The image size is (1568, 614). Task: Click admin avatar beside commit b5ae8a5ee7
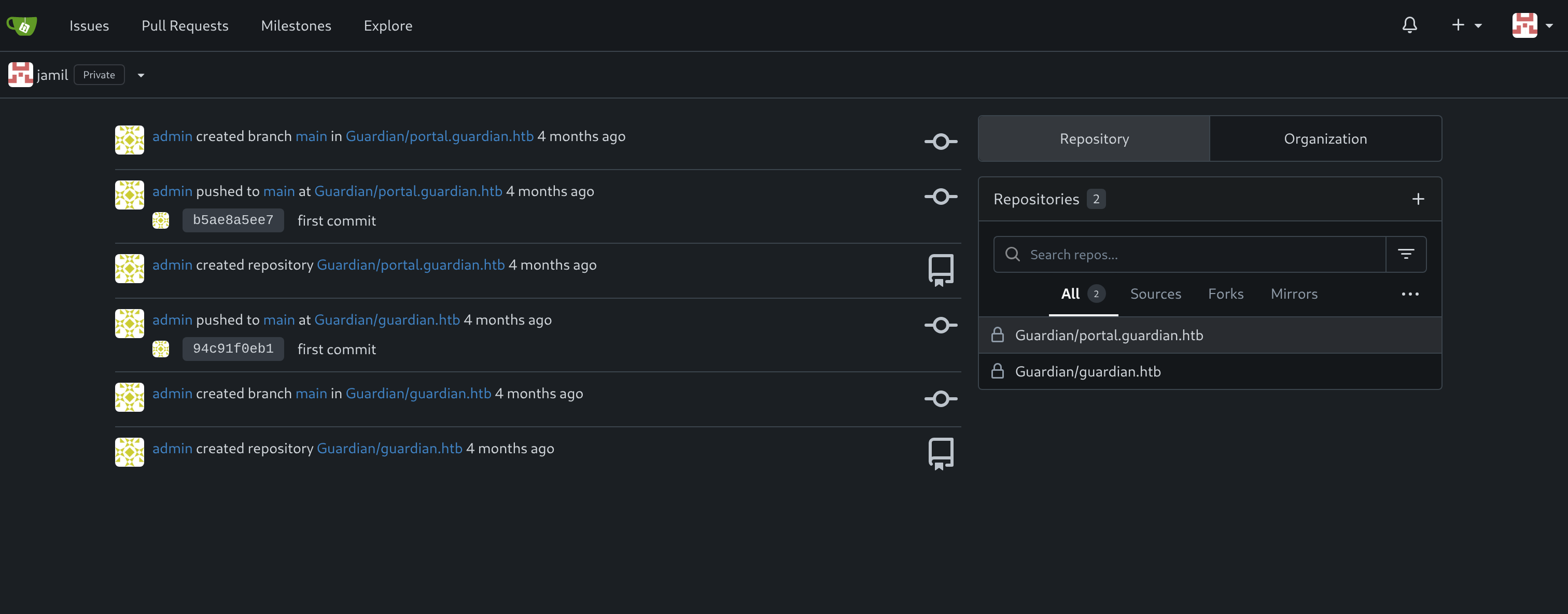(x=161, y=220)
